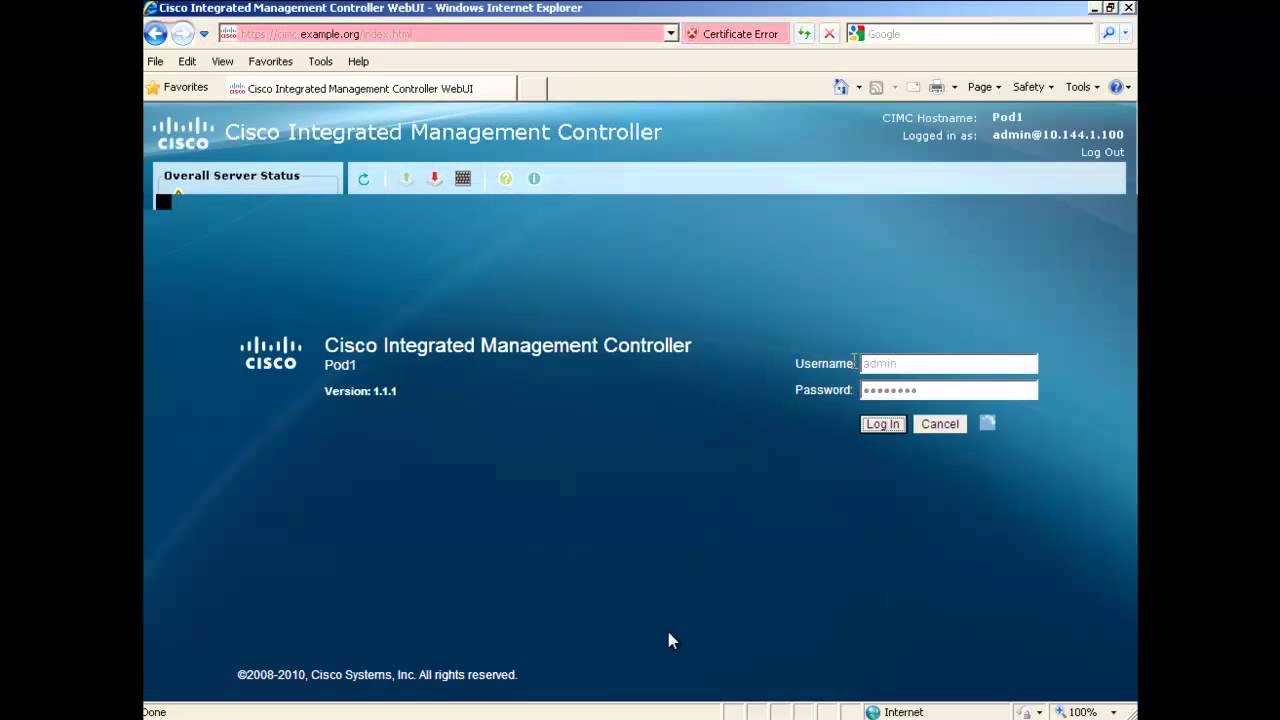Launch the KVM Console keyboard icon
The image size is (1280, 720).
coord(463,178)
